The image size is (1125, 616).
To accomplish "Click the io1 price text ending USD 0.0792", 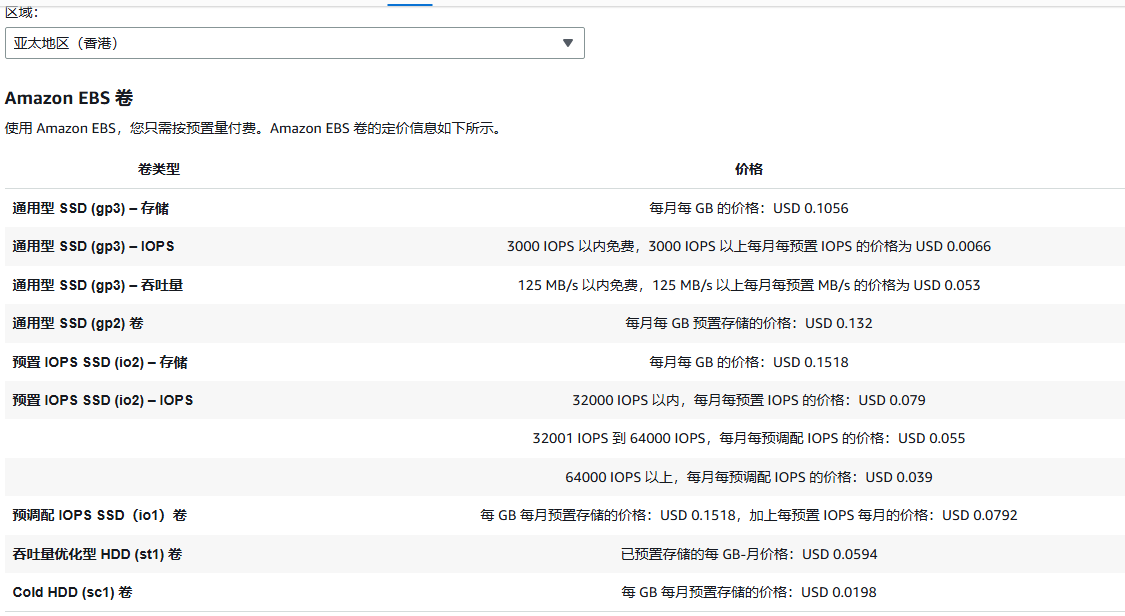I will pyautogui.click(x=748, y=515).
